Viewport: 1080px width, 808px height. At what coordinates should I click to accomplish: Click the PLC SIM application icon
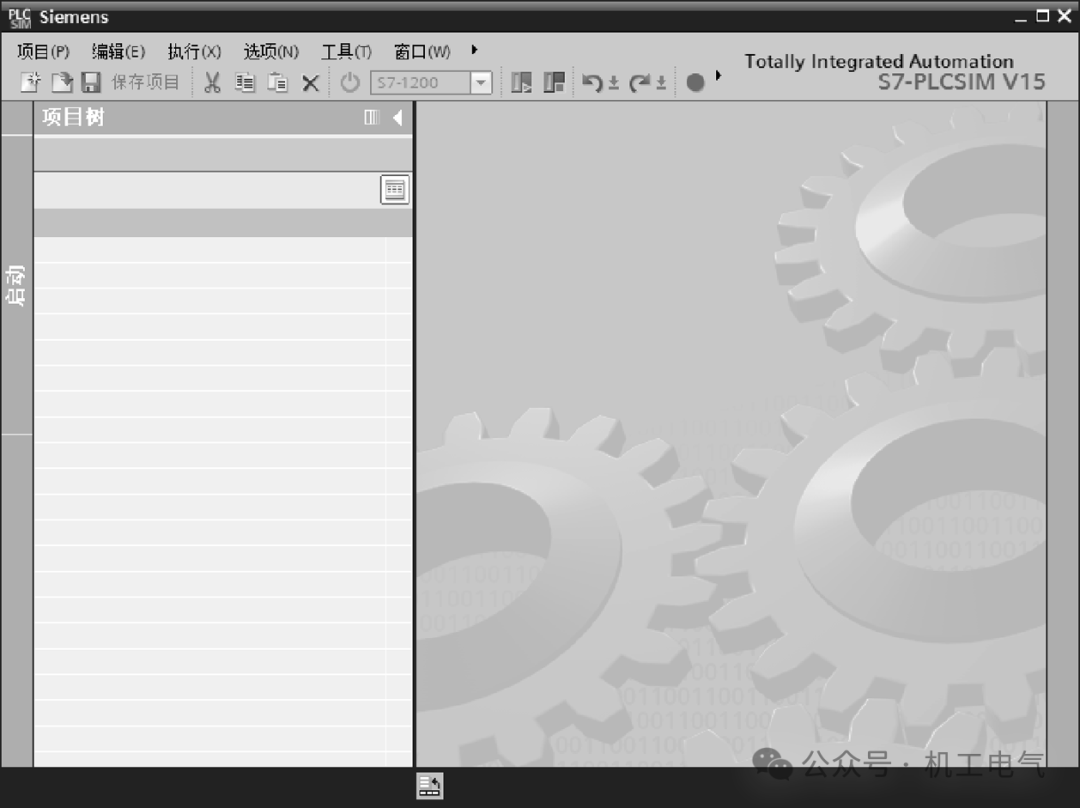point(19,19)
